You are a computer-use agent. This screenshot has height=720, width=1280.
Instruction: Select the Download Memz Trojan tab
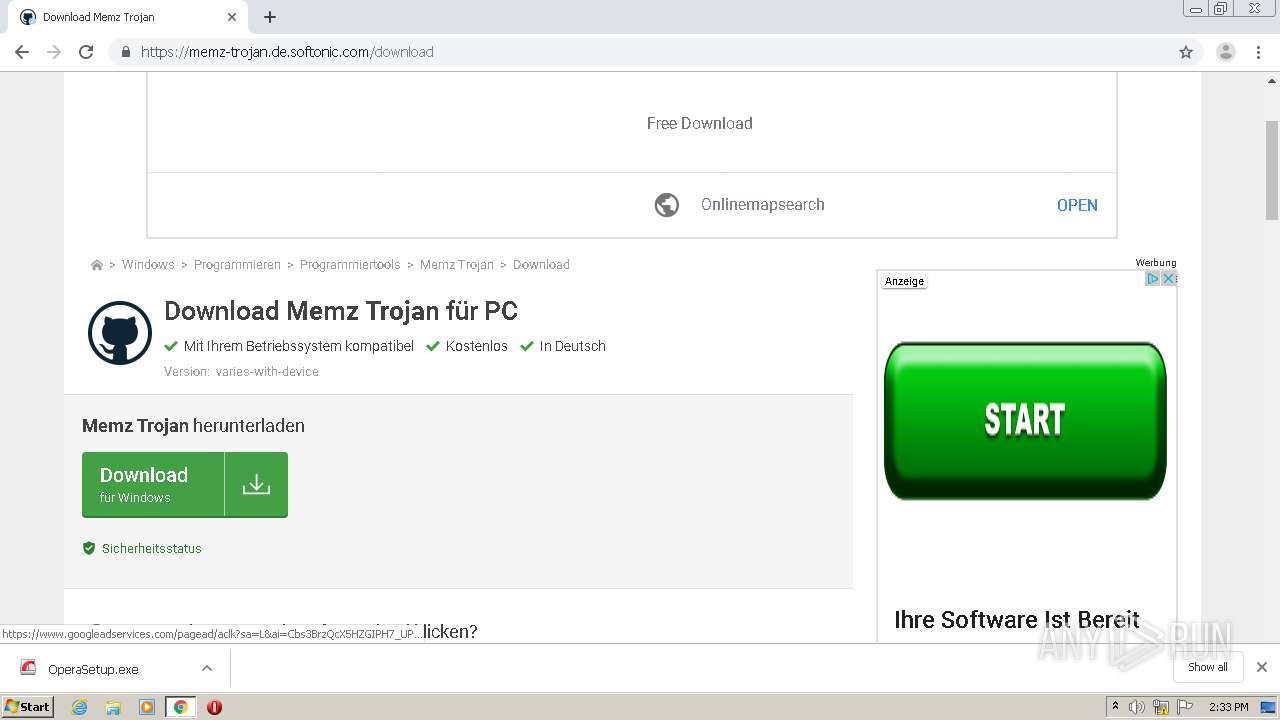point(128,17)
